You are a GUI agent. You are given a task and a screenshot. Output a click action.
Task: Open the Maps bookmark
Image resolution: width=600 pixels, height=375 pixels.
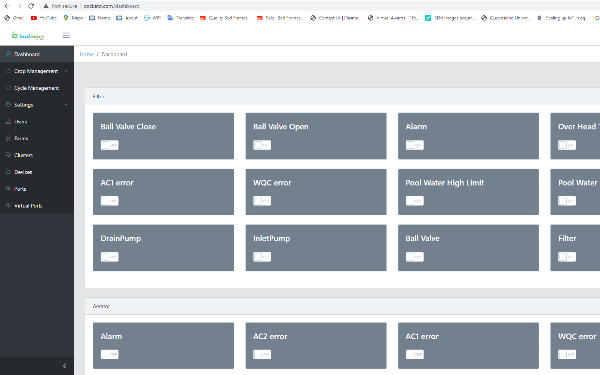(73, 18)
